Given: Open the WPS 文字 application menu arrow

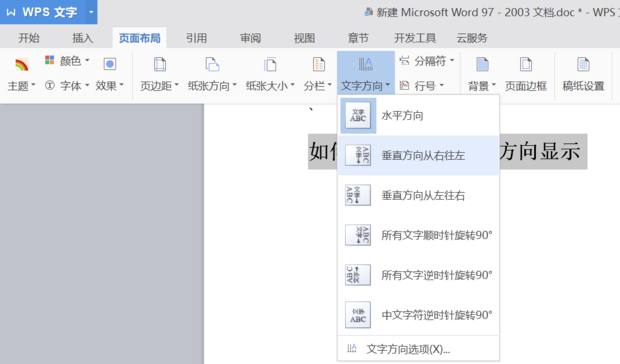Looking at the screenshot, I should pos(91,12).
